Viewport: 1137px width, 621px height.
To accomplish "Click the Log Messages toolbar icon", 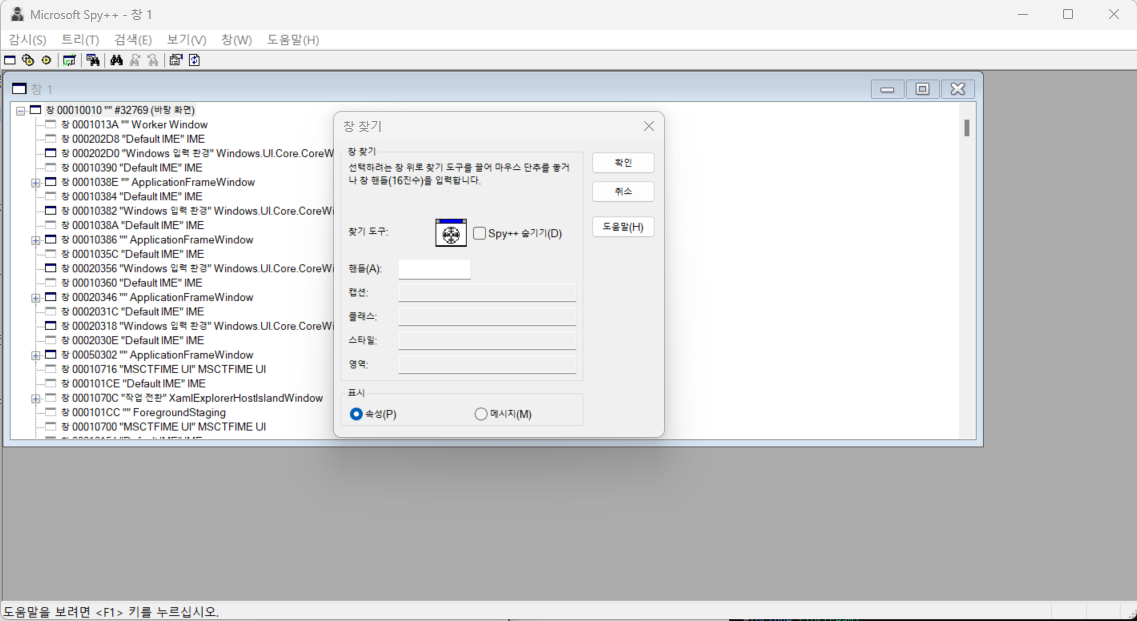I will (x=69, y=60).
